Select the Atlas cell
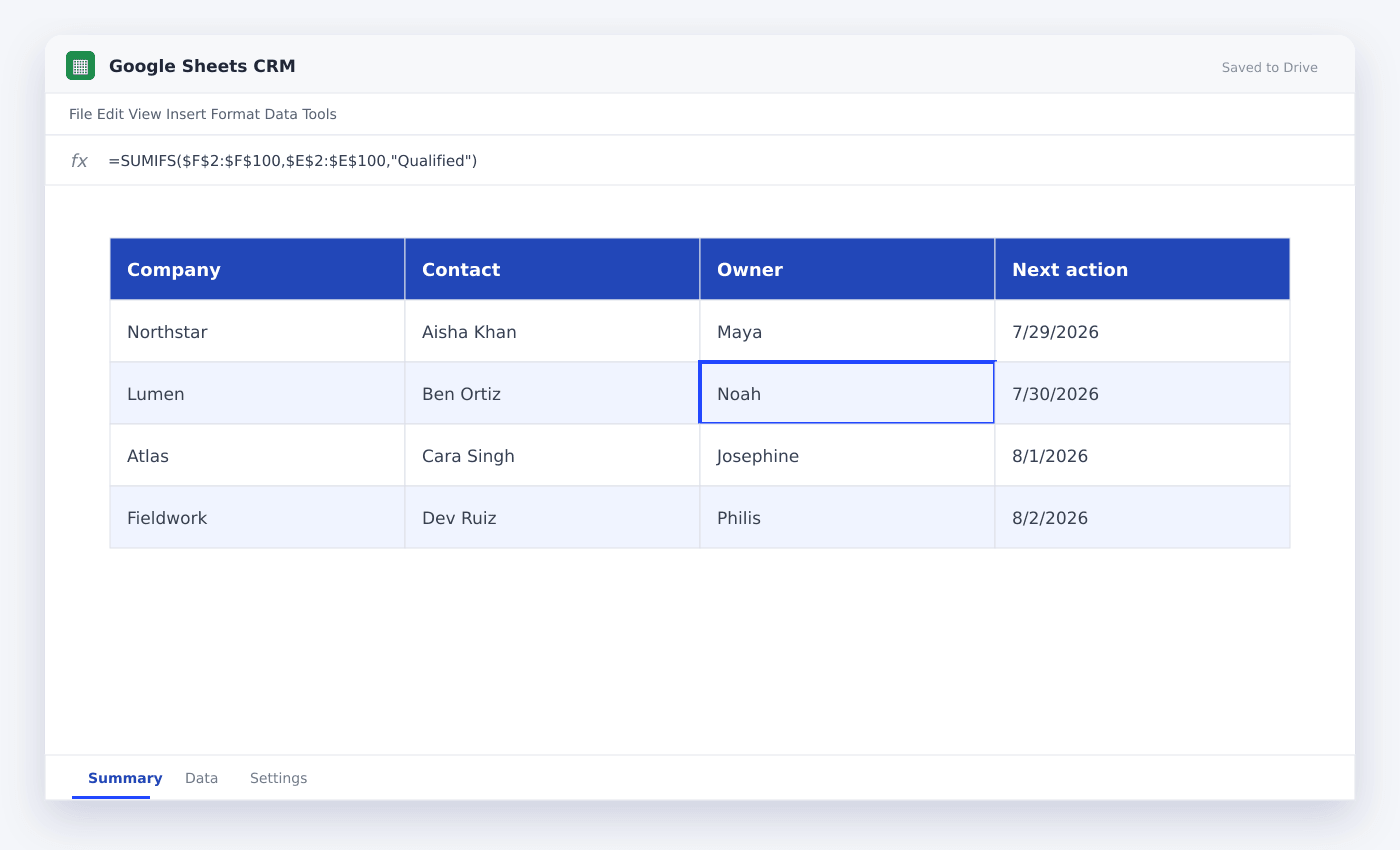 tap(257, 455)
